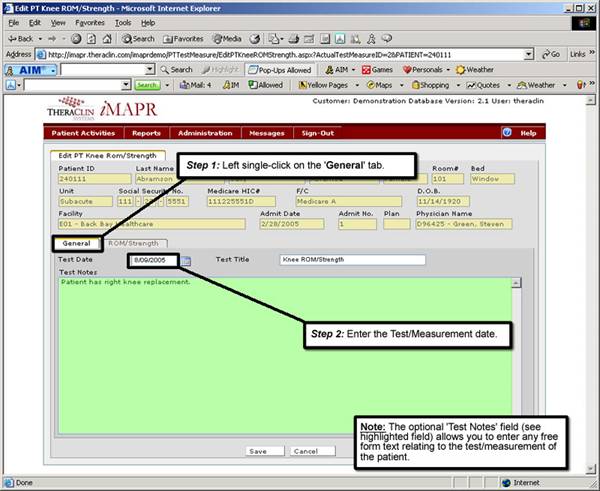Image resolution: width=600 pixels, height=491 pixels.
Task: Print the page with the printer icon
Action: coord(294,39)
